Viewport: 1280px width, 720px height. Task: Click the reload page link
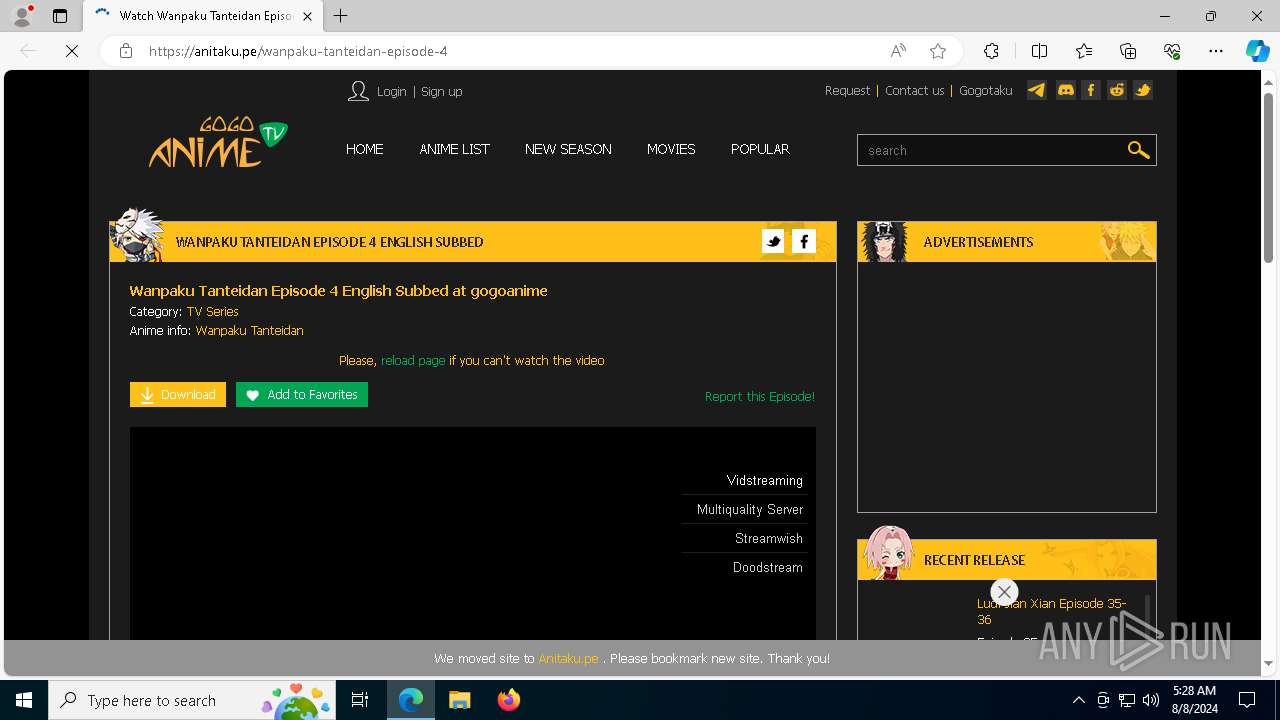(413, 360)
